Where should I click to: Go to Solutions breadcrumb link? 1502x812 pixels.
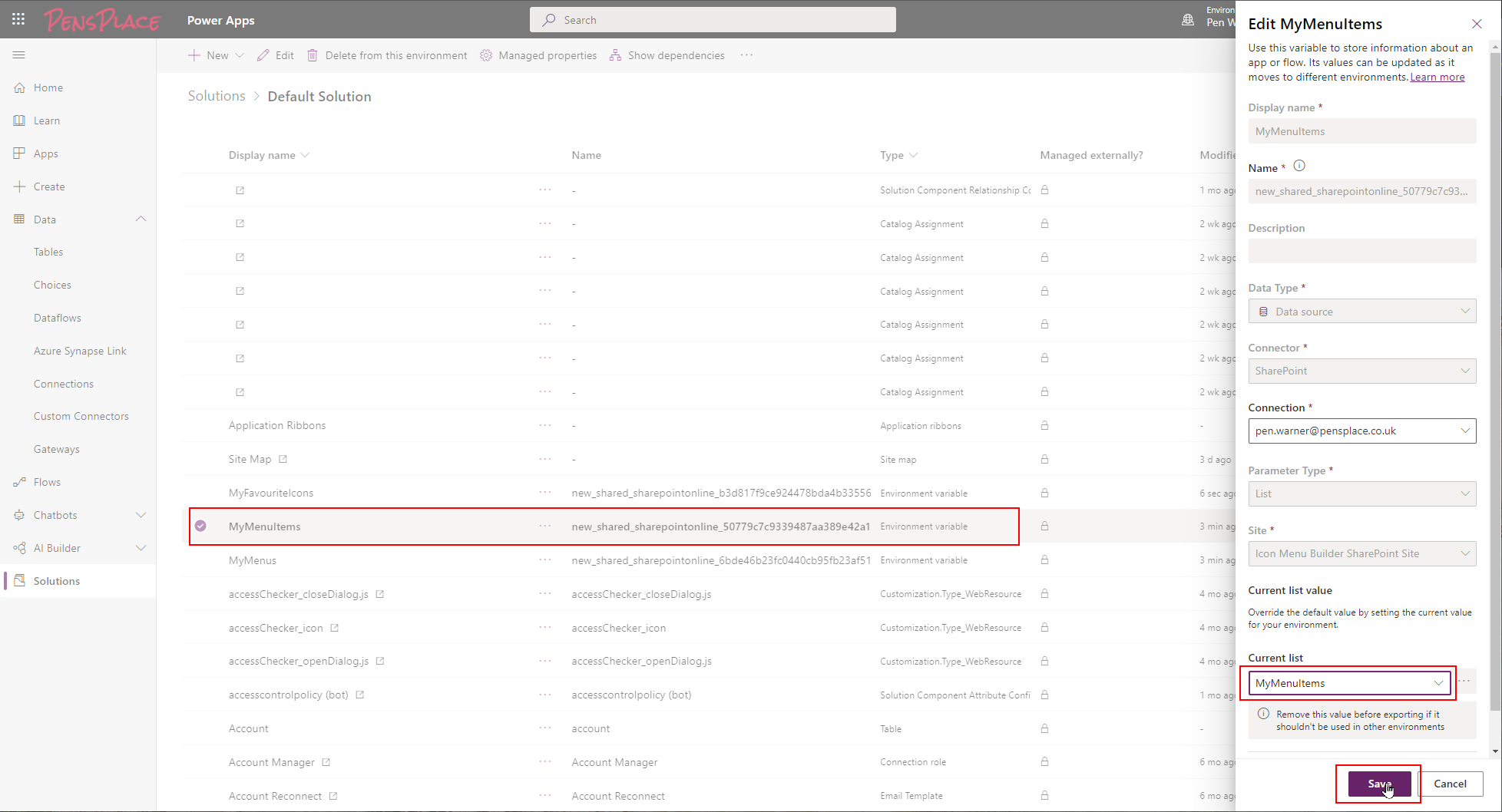217,96
